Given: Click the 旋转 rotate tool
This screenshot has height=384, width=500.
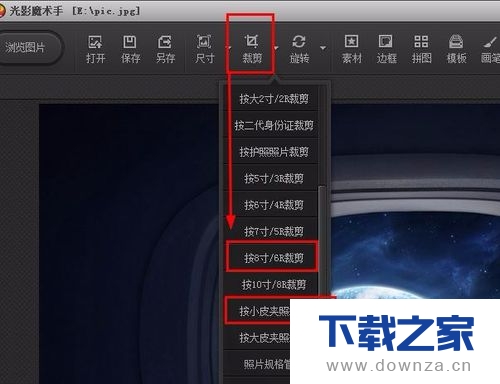Looking at the screenshot, I should point(299,49).
